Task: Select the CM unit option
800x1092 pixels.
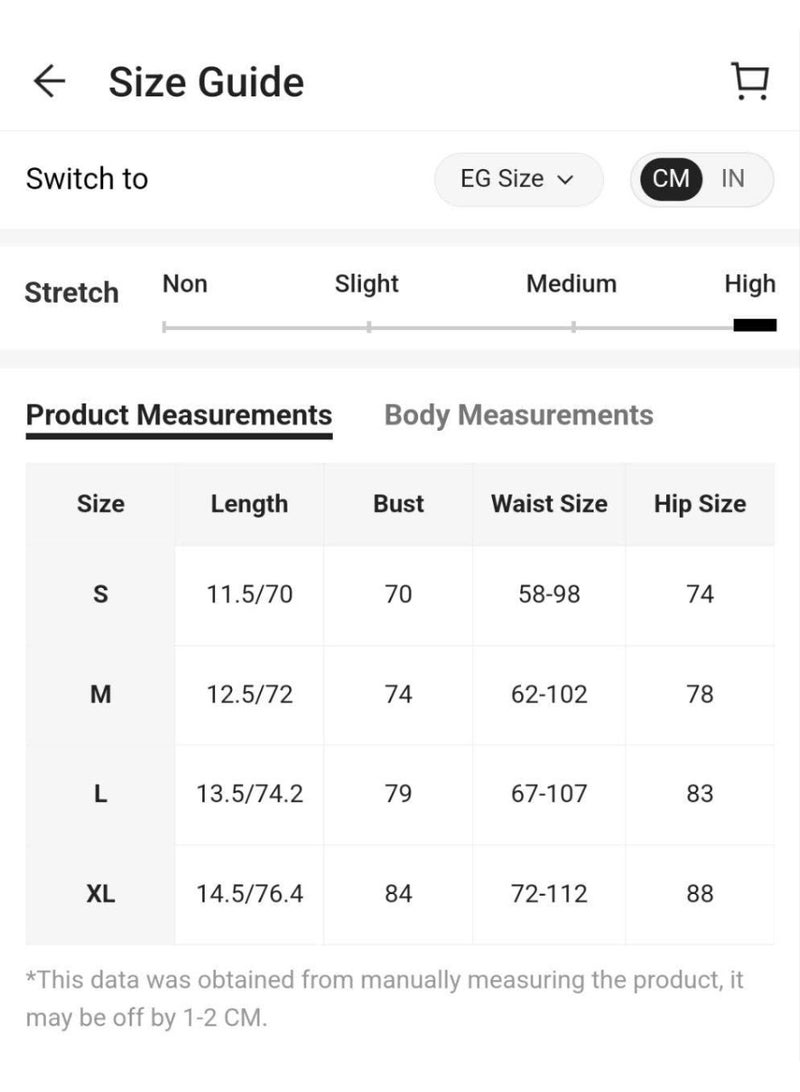Action: coord(671,179)
